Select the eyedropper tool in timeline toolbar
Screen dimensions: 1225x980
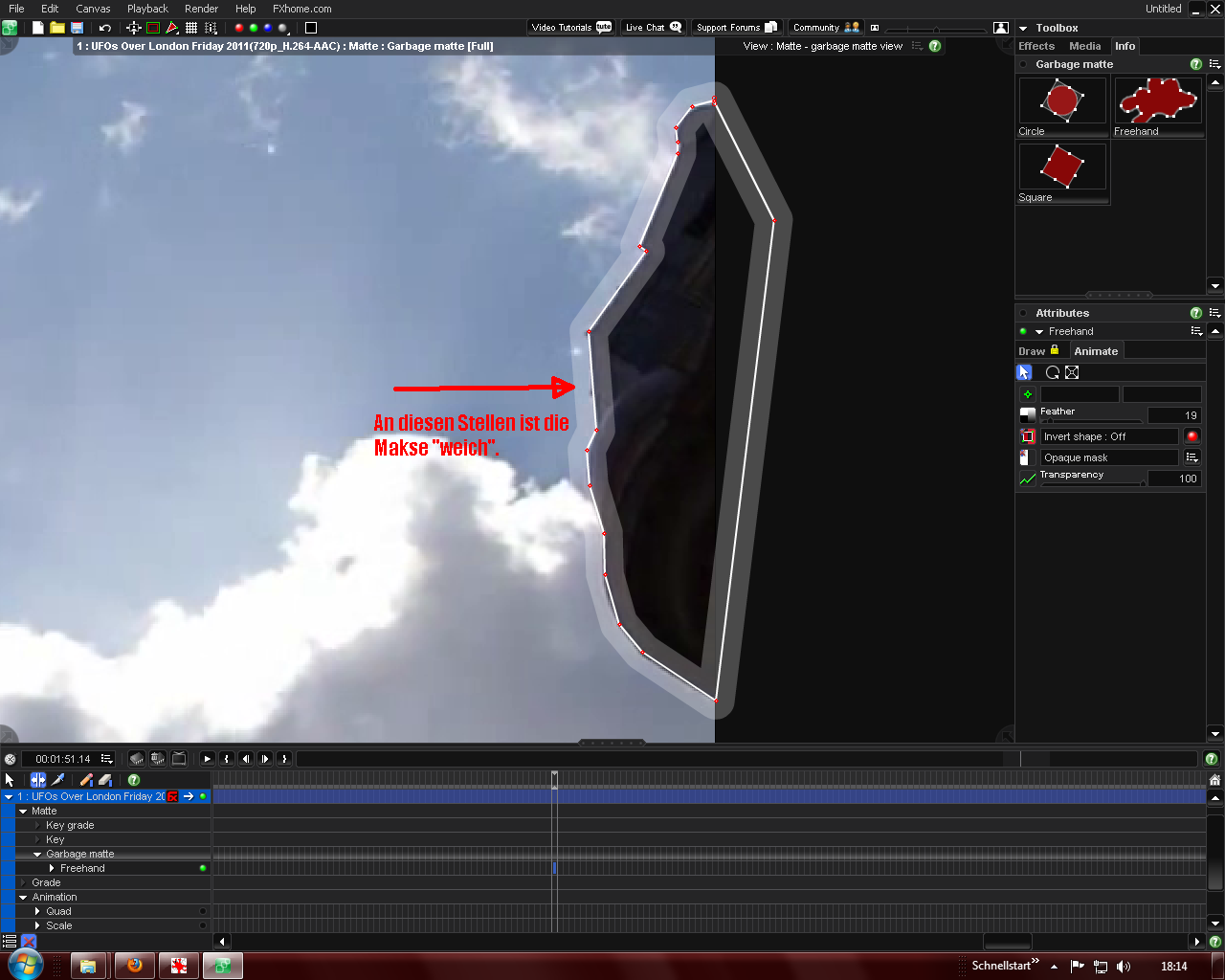58,780
